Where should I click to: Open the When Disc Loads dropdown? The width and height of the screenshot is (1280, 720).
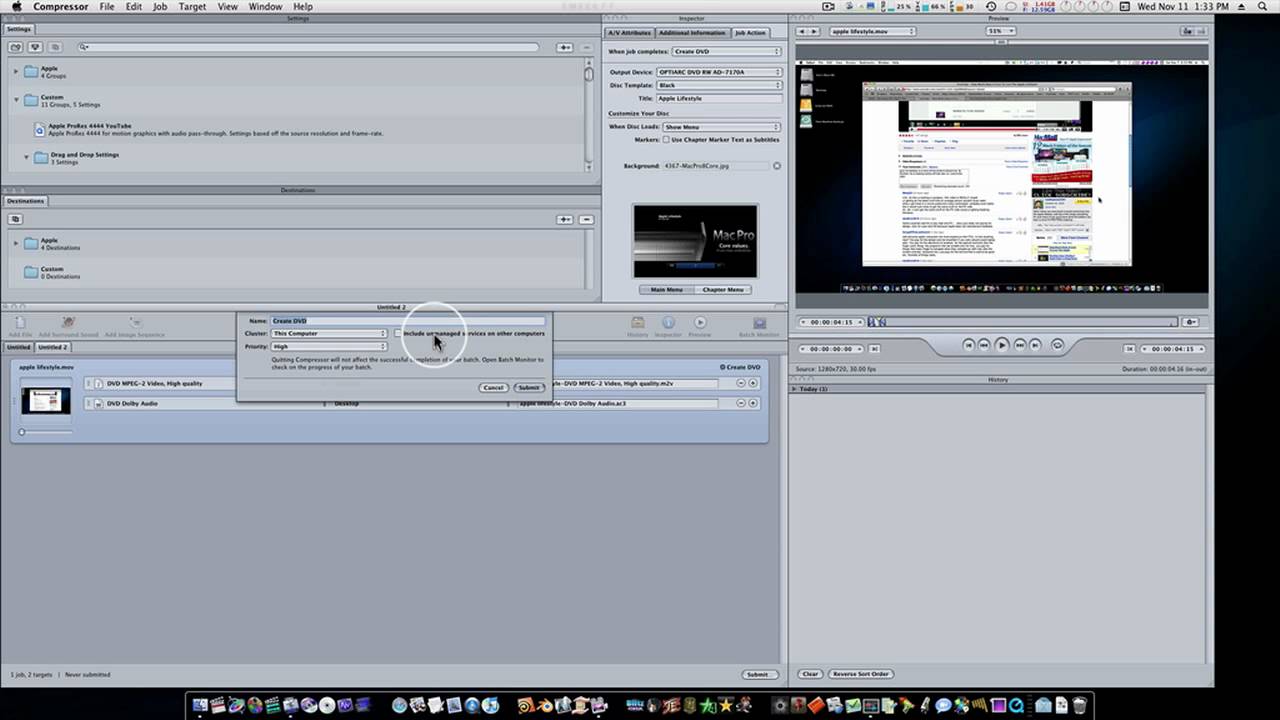pyautogui.click(x=722, y=127)
